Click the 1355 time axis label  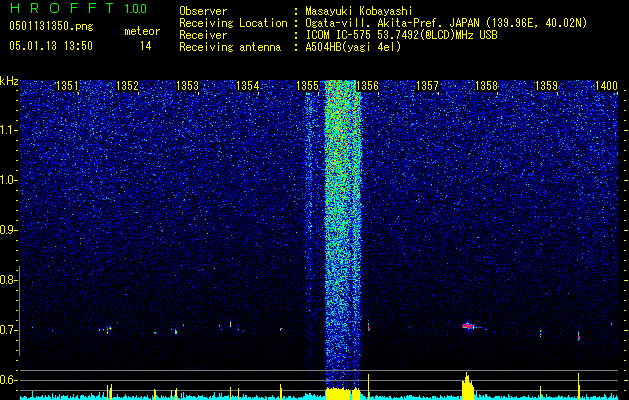307,85
